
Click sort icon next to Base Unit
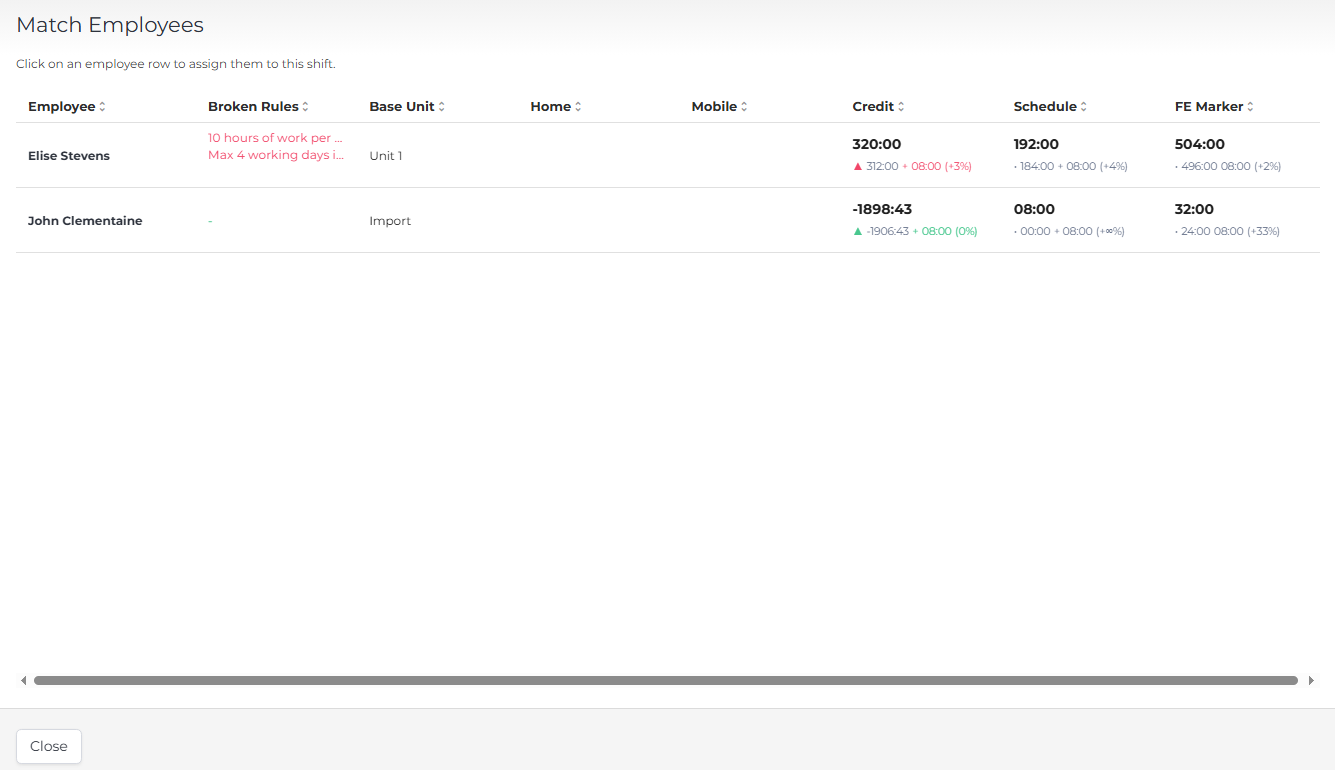point(442,107)
